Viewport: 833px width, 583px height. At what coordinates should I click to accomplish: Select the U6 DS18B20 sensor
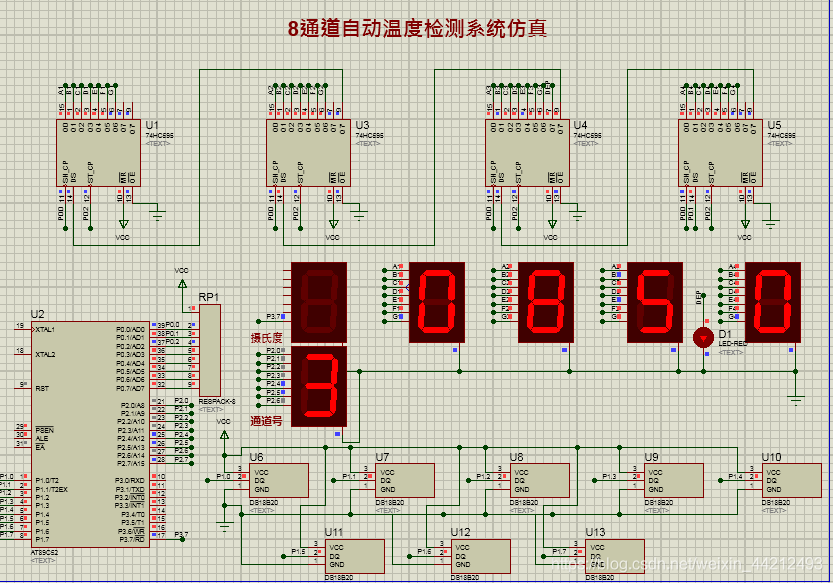coord(279,480)
